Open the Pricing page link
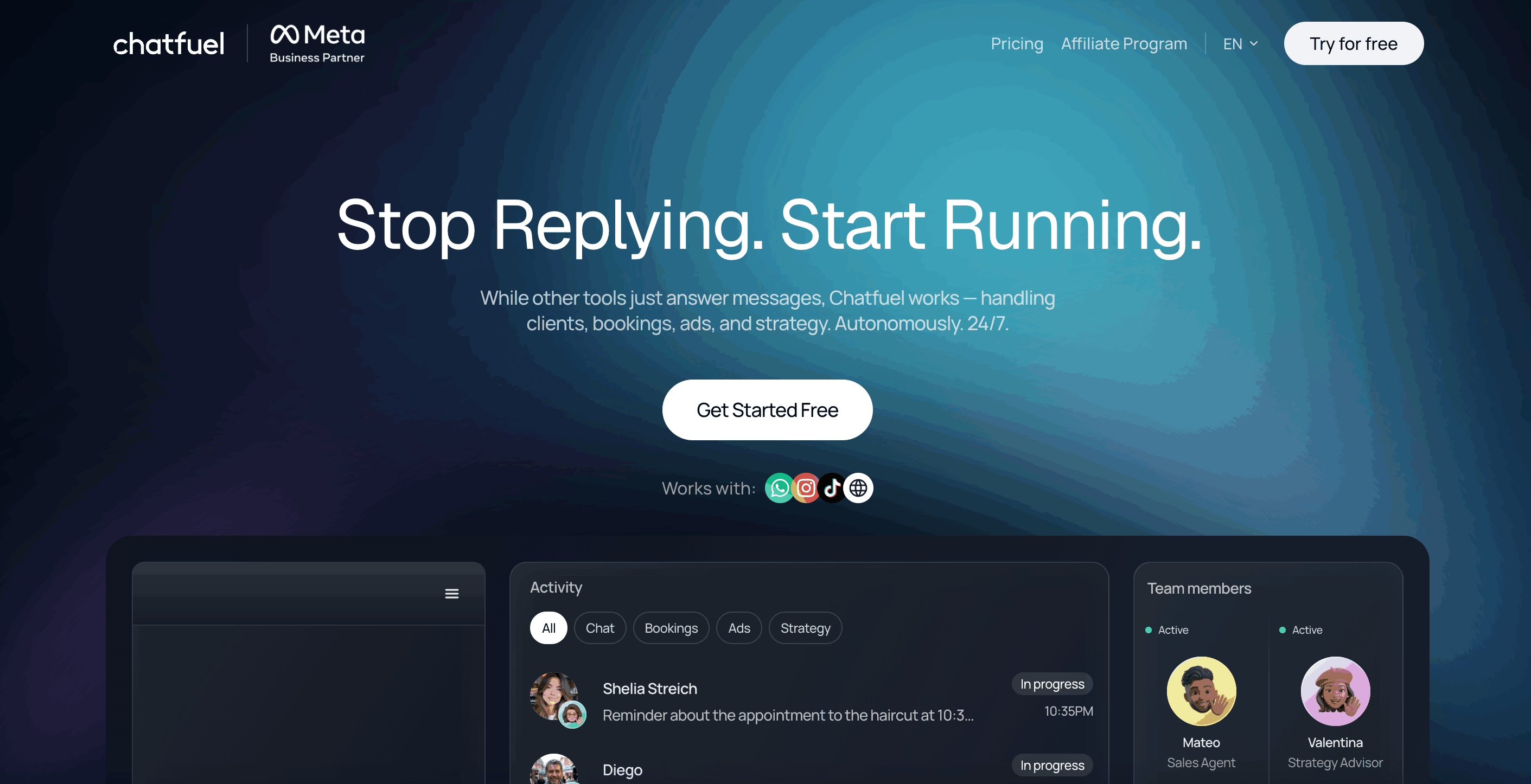 [x=1017, y=44]
